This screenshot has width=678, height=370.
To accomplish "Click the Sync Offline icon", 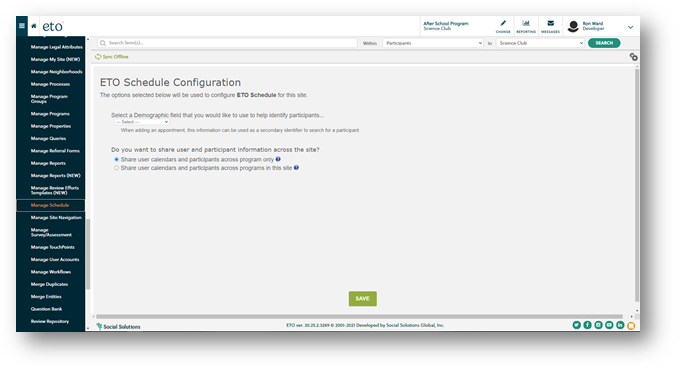I will (x=98, y=57).
